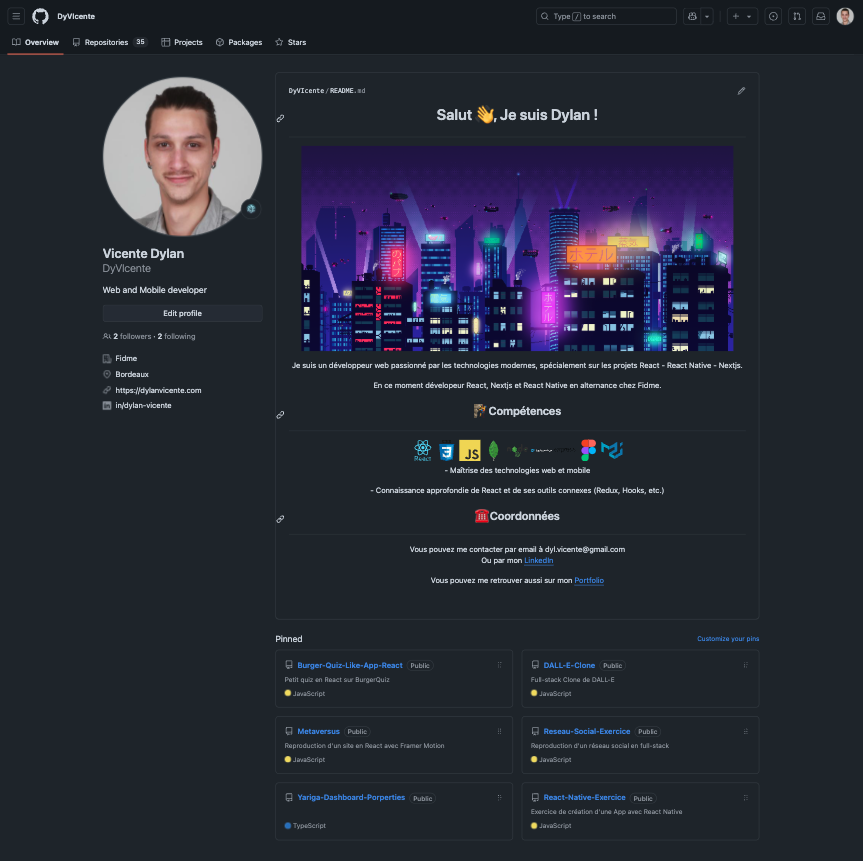
Task: Select the MongoDB icon under Compétences
Action: tap(493, 450)
